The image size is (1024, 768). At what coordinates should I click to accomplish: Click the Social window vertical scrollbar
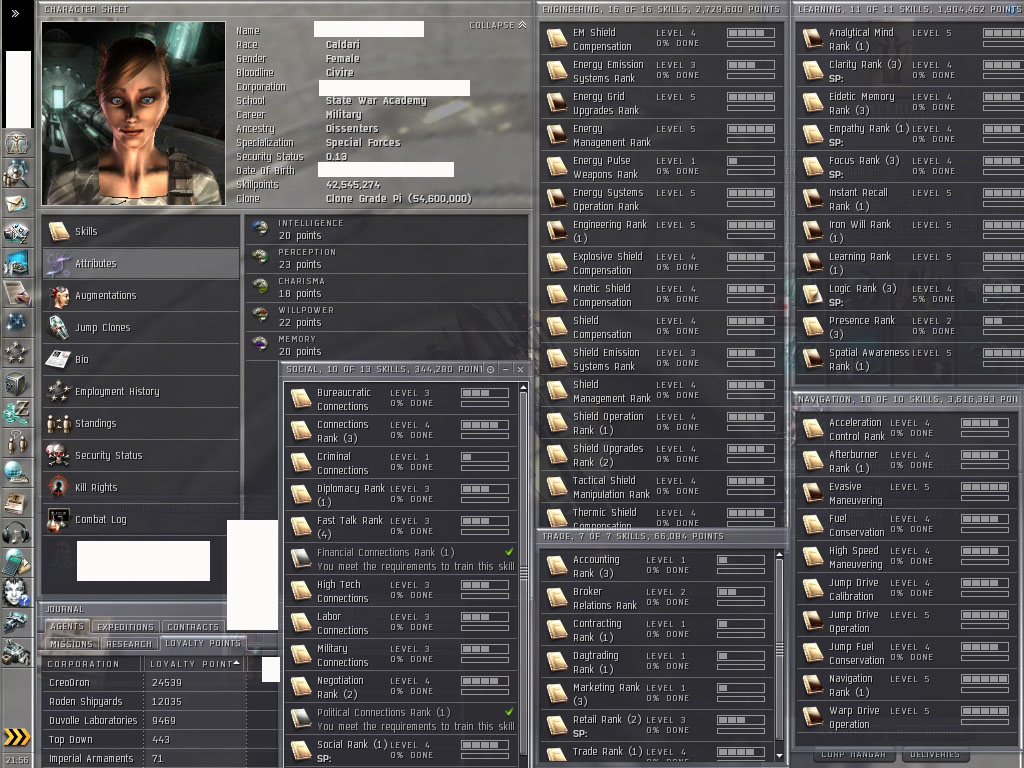click(523, 572)
